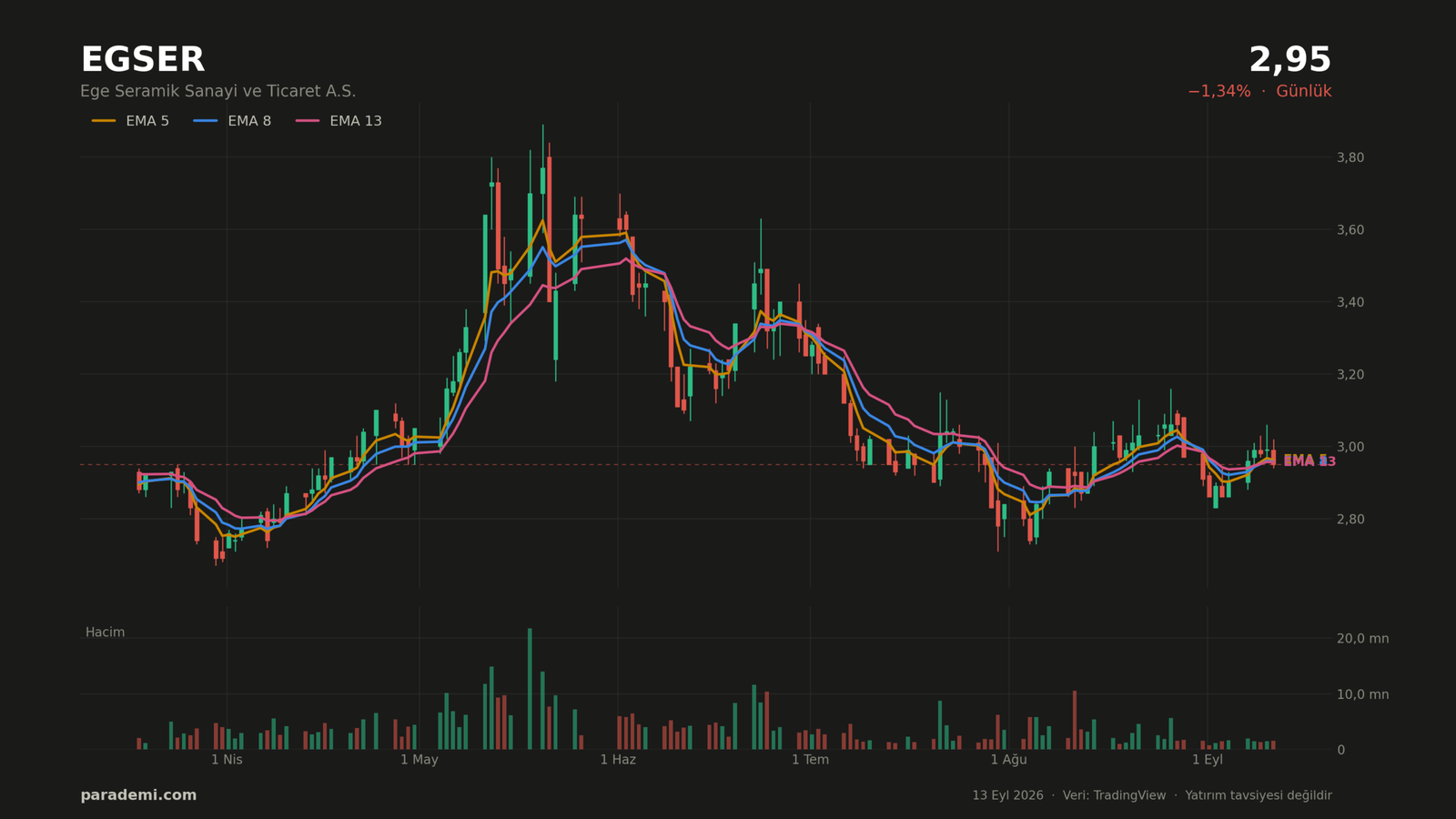Screen dimensions: 1456x819
Task: Click the tallest green volume bar
Action: click(x=530, y=689)
